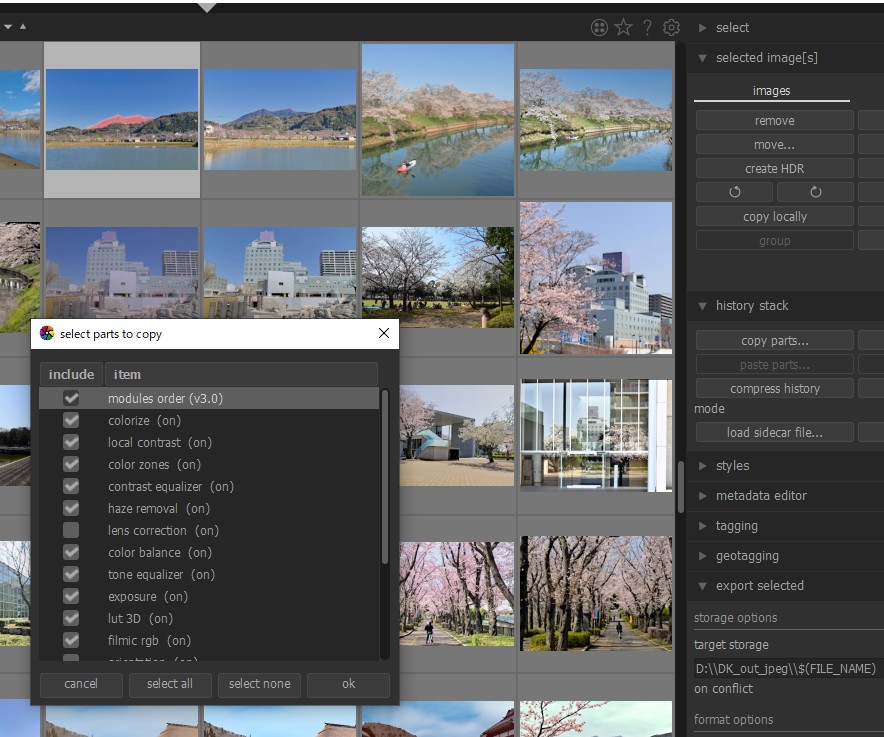884x737 pixels.
Task: Select the river thumbnail with red kayak
Action: point(438,120)
